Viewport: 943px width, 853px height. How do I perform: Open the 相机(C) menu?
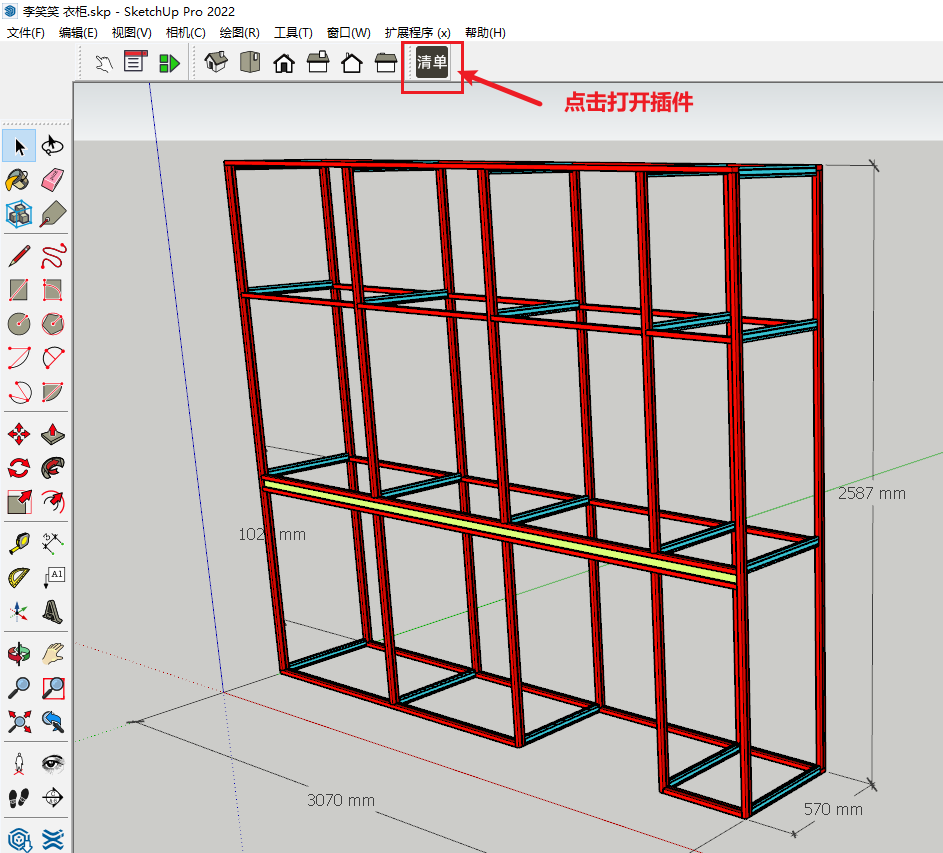coord(185,32)
